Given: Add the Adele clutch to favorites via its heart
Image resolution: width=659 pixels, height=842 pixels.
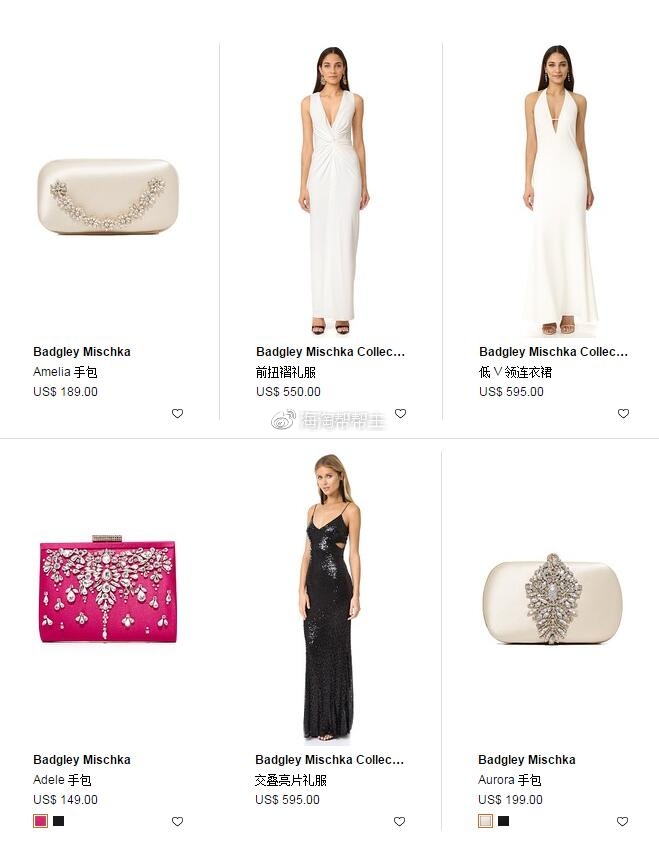Looking at the screenshot, I should tap(177, 822).
